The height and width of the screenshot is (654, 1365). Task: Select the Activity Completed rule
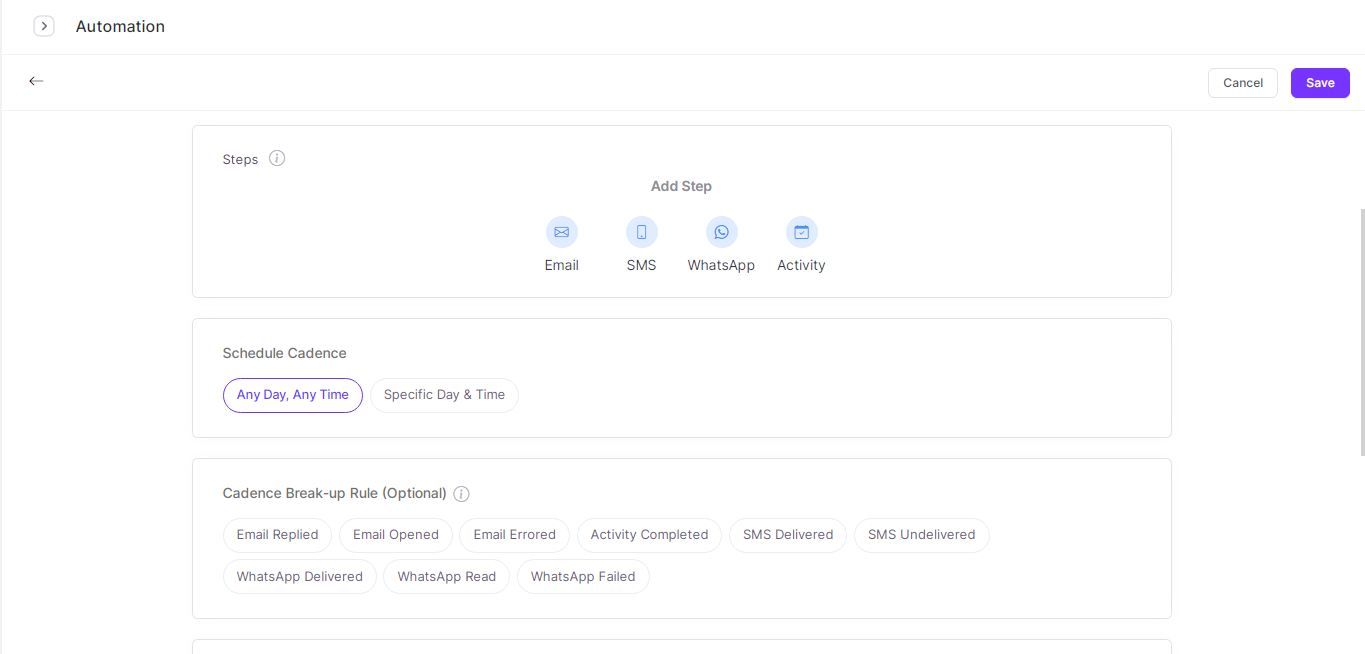(648, 534)
